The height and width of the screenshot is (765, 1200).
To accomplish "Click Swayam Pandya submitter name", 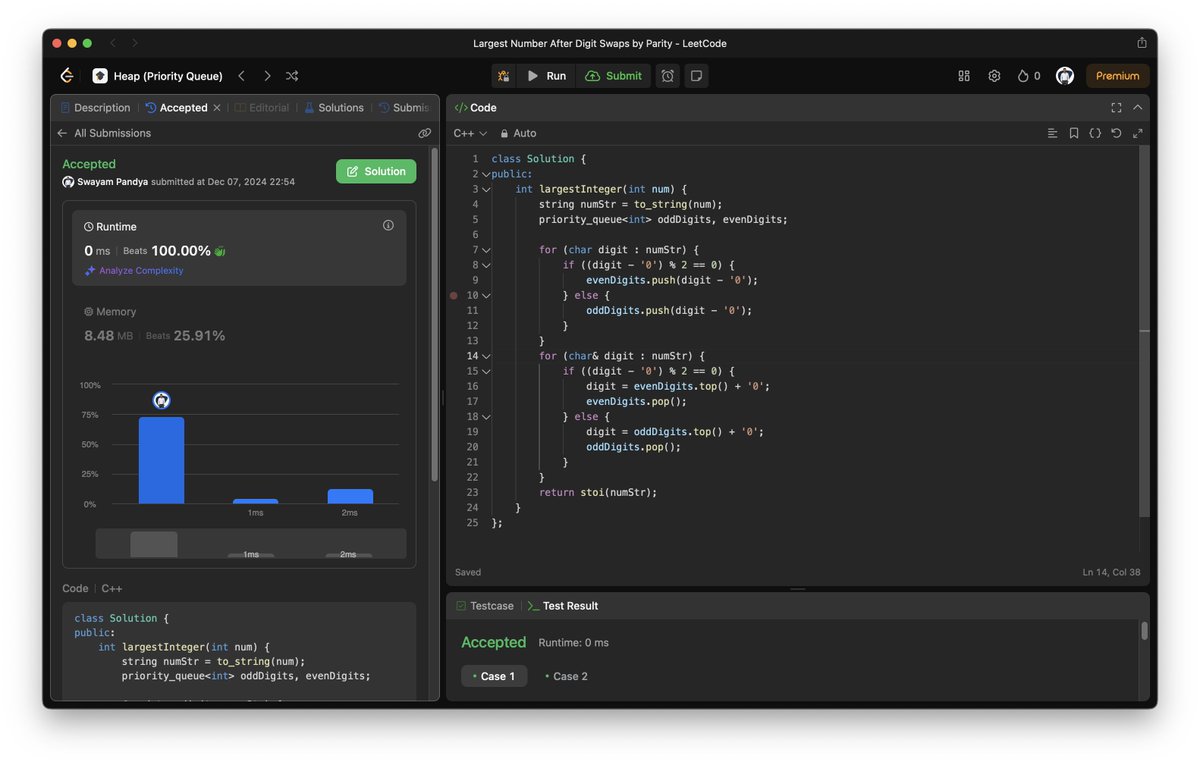I will [112, 182].
